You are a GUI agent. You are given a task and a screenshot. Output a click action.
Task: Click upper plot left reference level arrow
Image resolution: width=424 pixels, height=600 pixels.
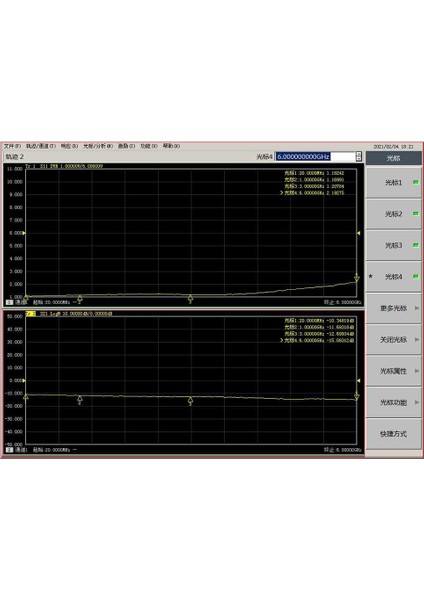[x=24, y=233]
